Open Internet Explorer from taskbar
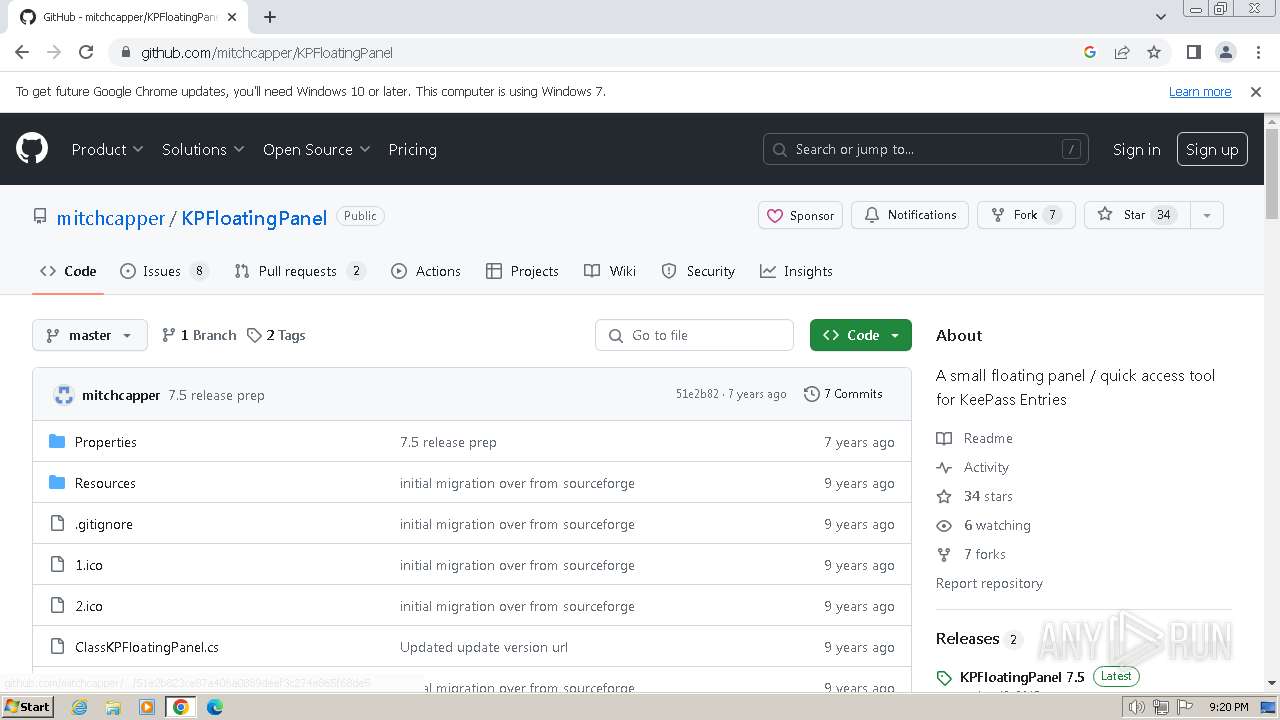 (80, 707)
